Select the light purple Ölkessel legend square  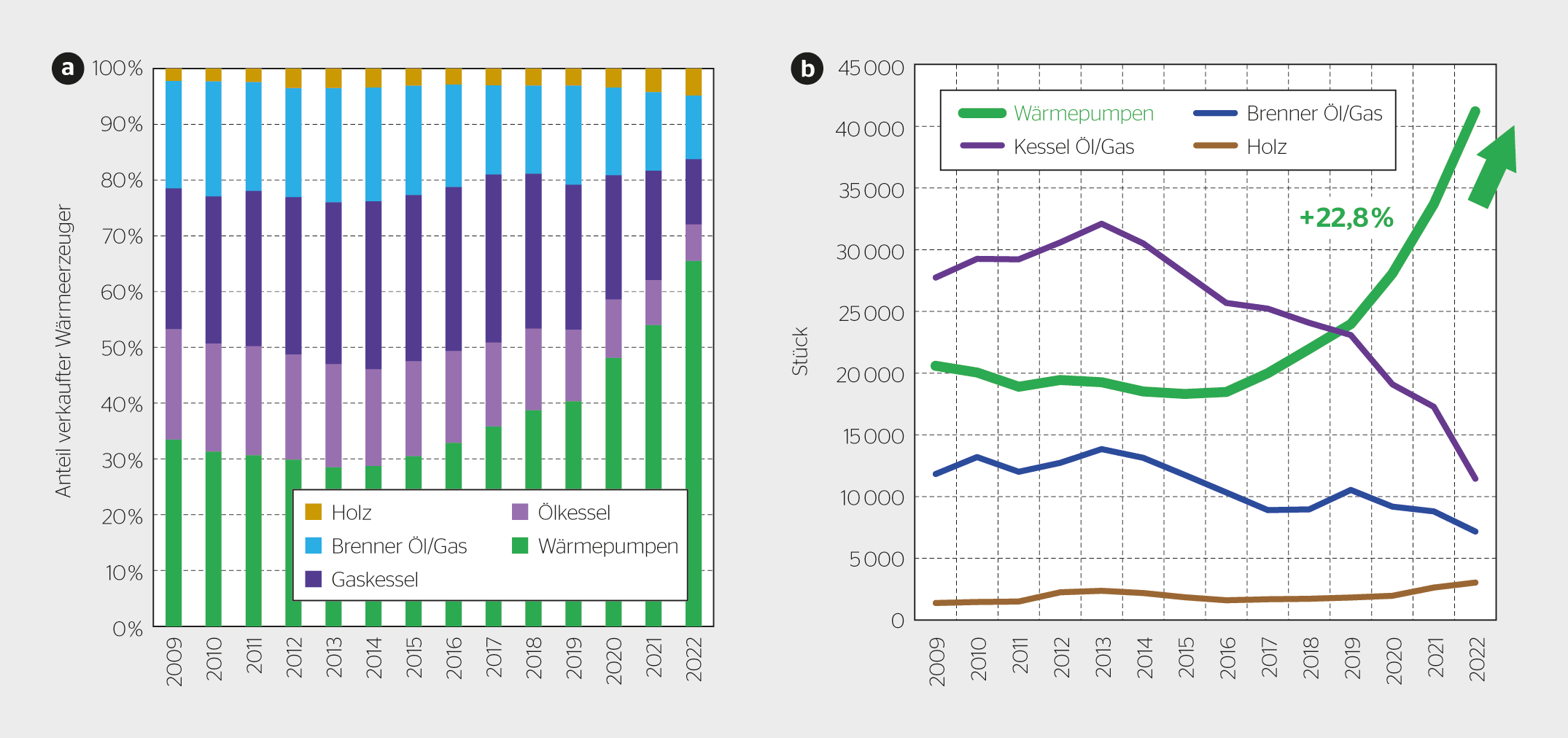point(520,512)
